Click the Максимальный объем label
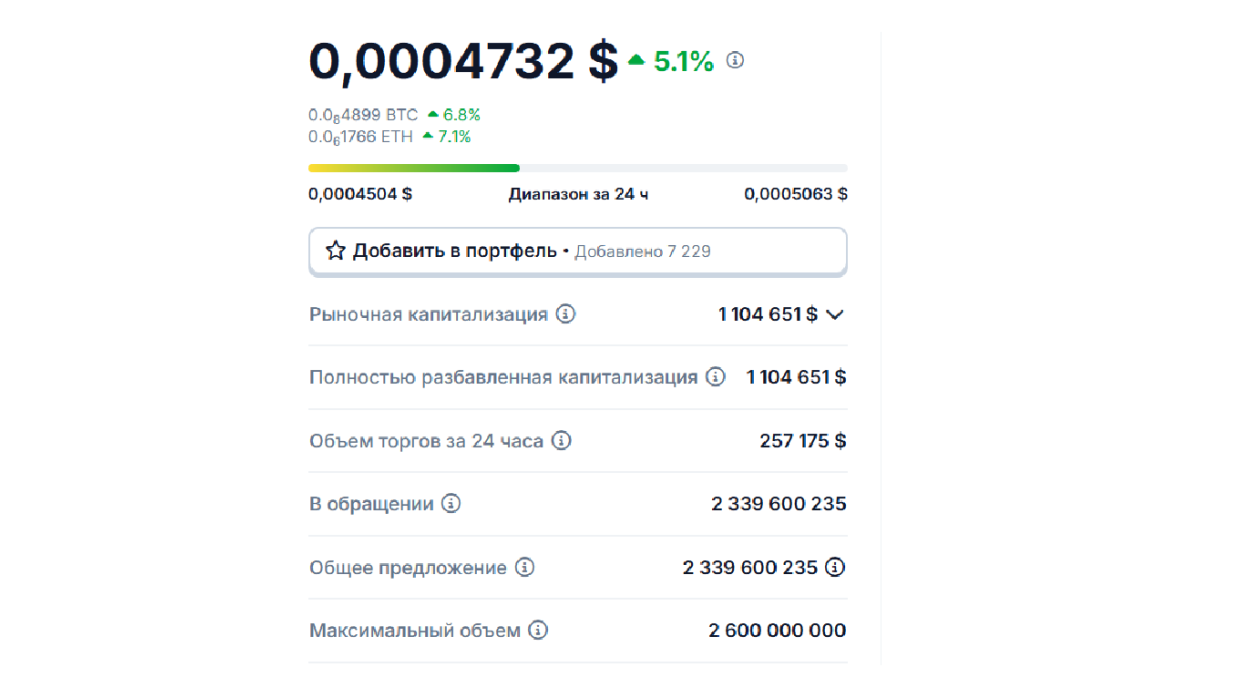 (415, 630)
